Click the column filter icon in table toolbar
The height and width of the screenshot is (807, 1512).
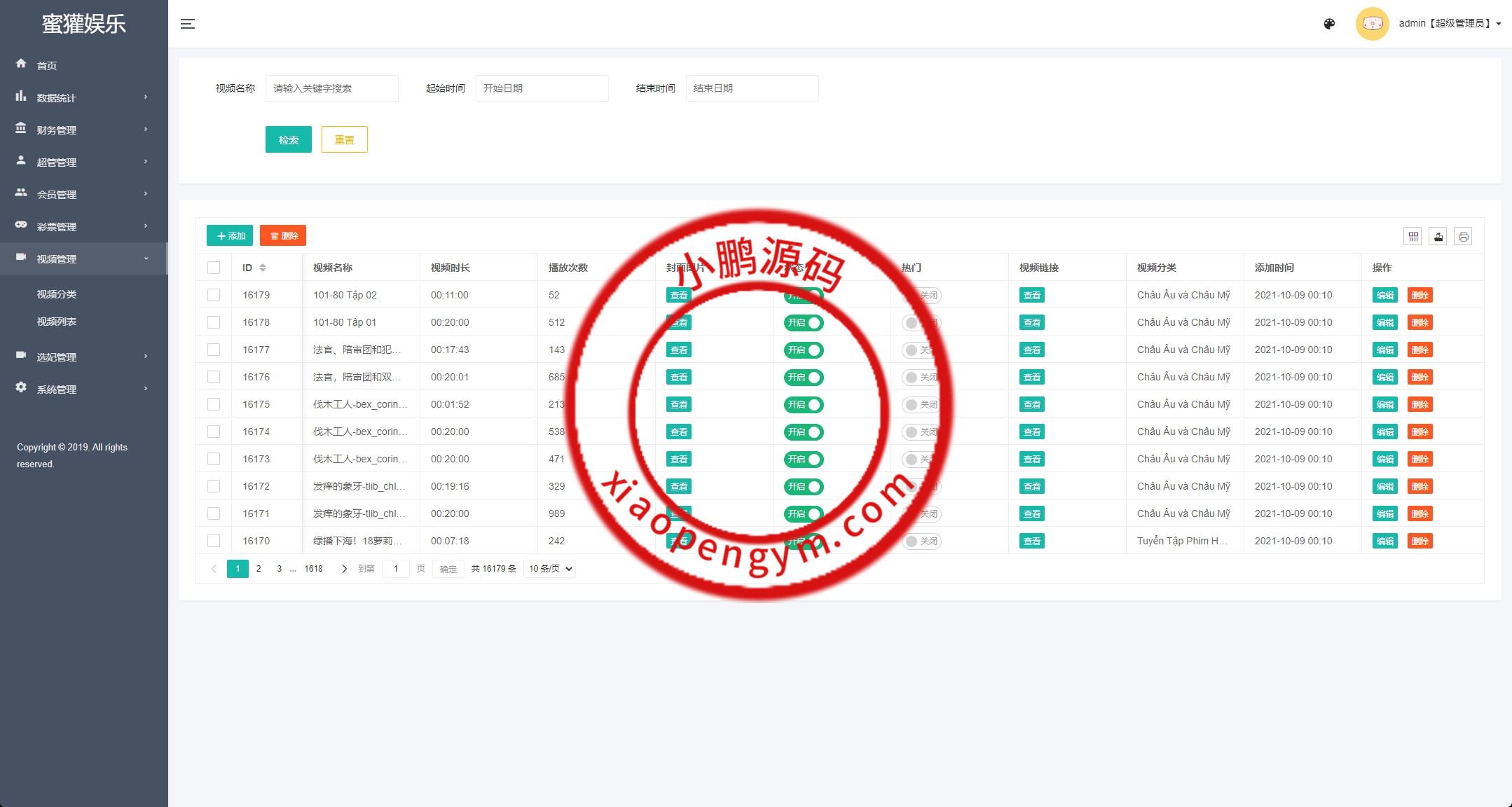pos(1413,237)
